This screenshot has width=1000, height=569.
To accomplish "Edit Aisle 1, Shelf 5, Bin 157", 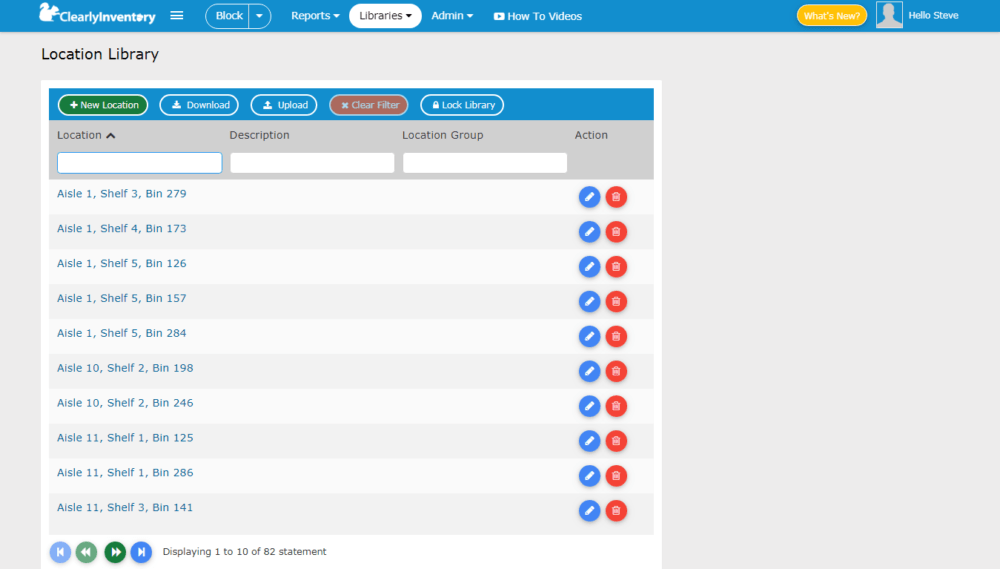I will point(589,302).
